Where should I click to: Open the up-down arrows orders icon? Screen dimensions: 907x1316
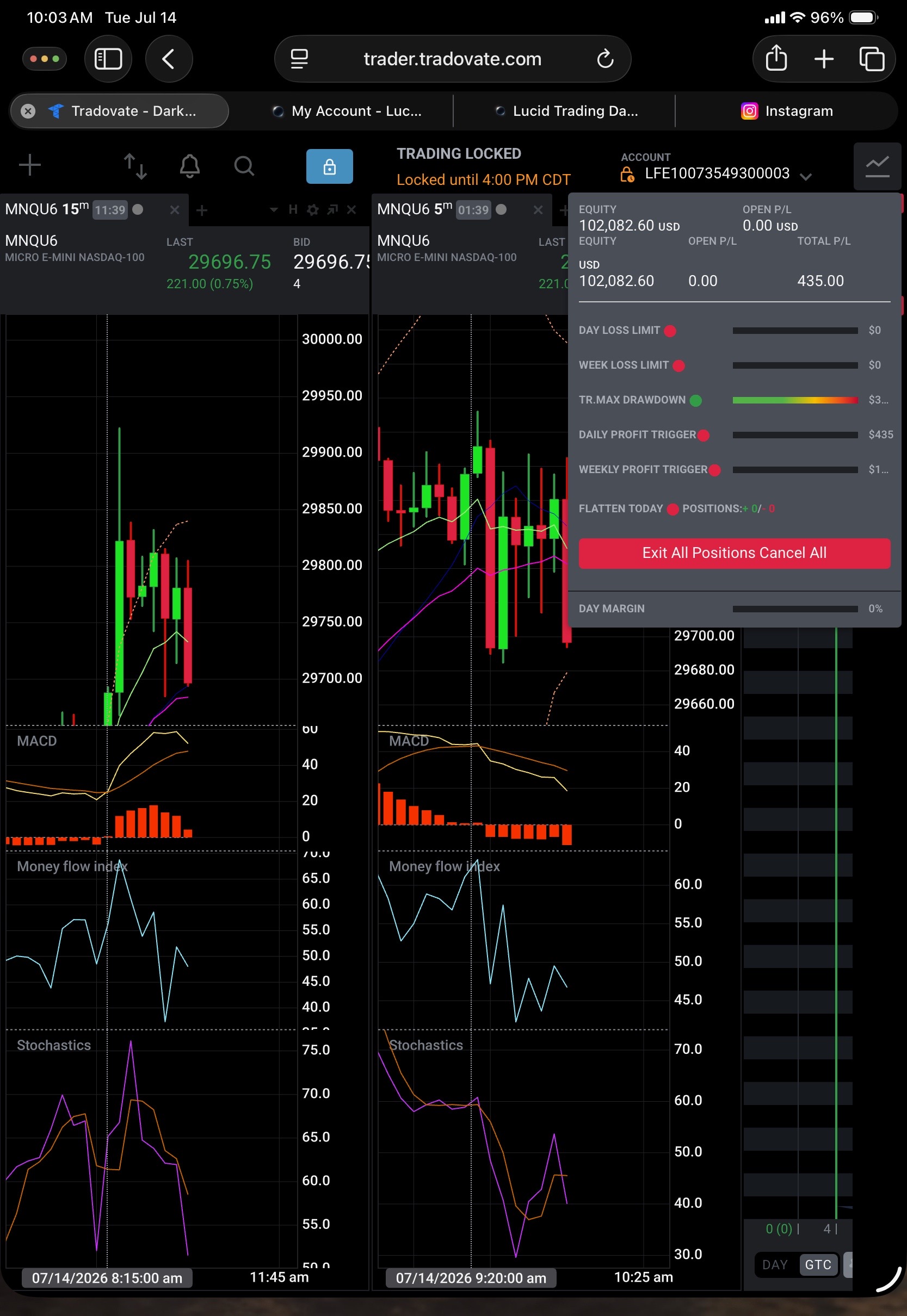pos(135,166)
